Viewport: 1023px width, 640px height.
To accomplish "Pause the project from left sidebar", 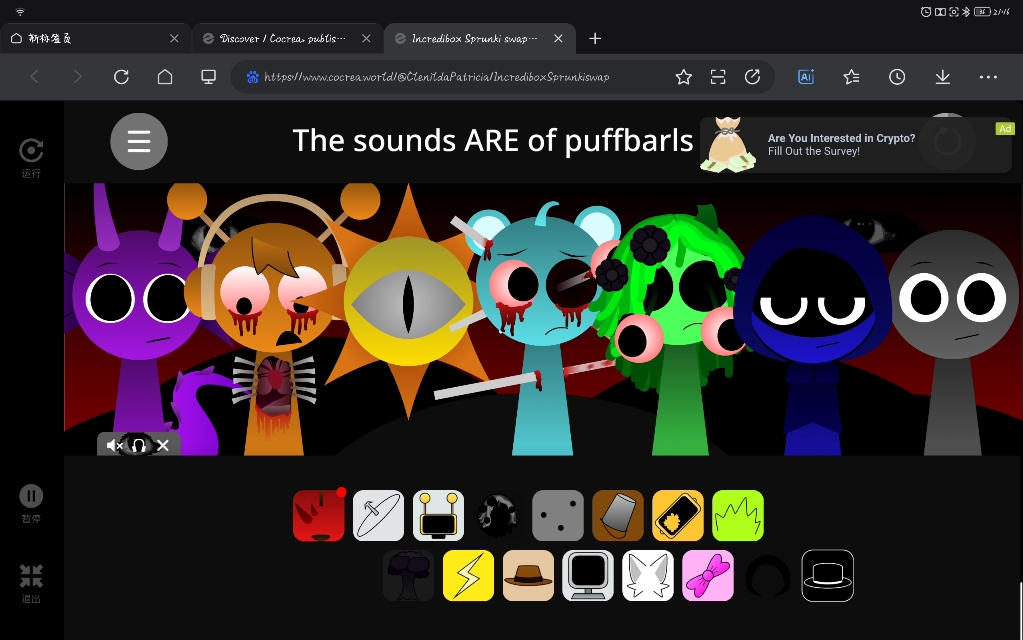I will [x=31, y=504].
